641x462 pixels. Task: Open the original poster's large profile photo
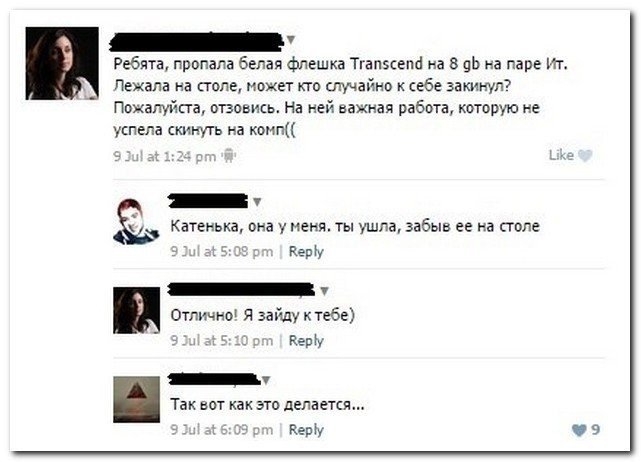pos(62,63)
